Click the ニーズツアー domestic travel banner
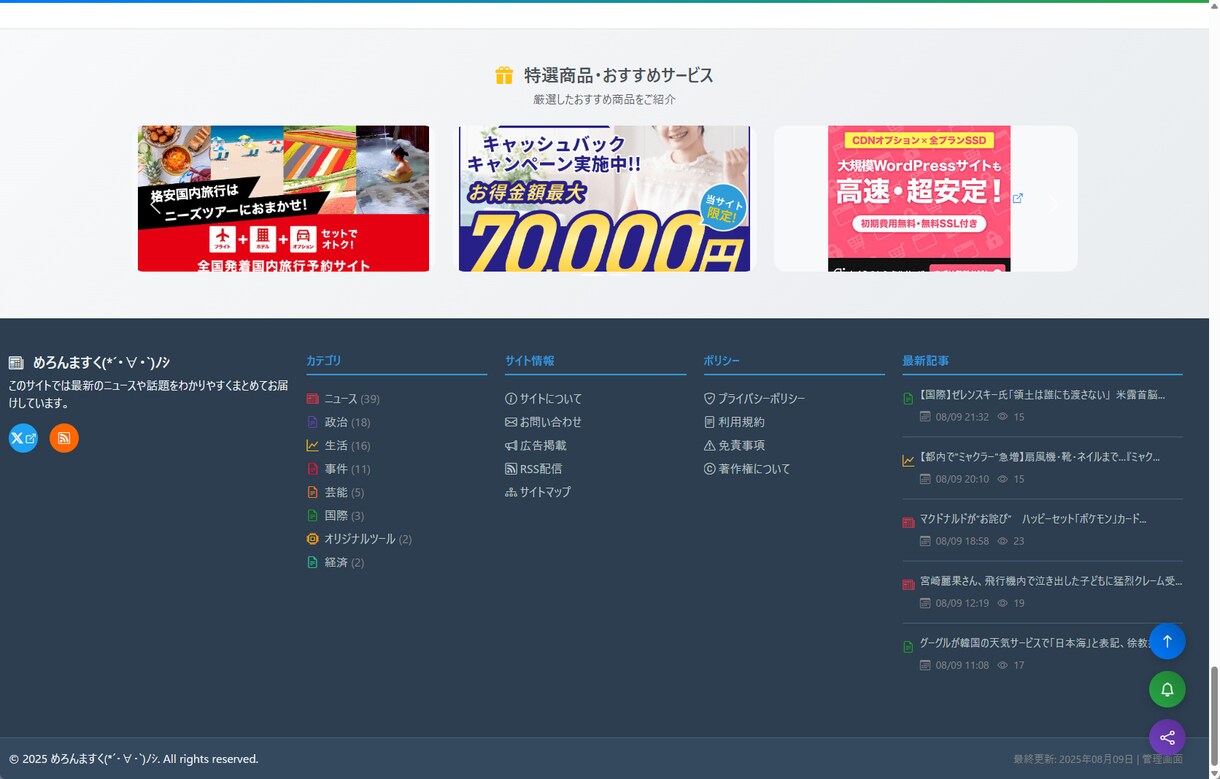The height and width of the screenshot is (779, 1220). pos(283,198)
